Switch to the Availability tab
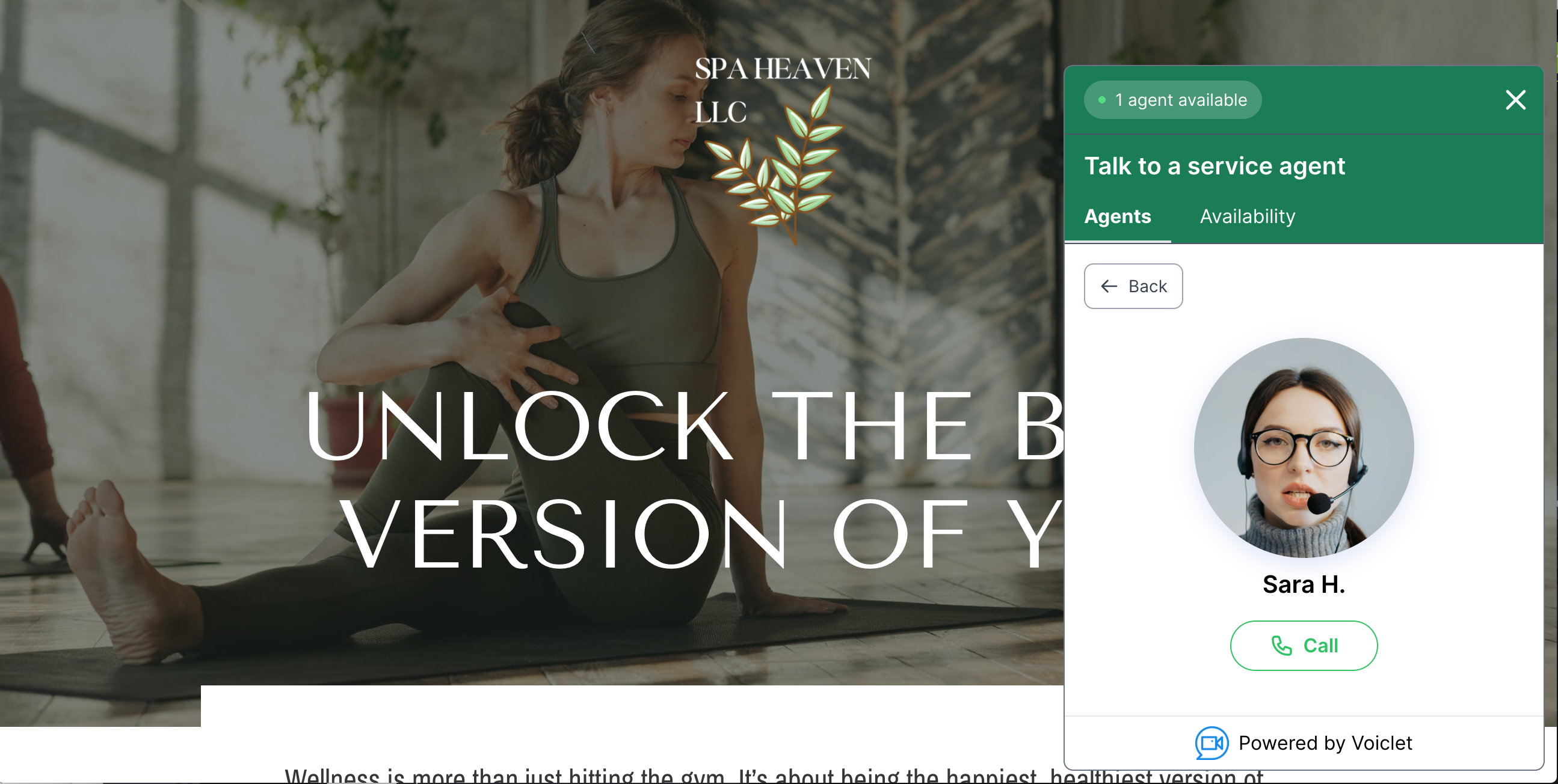Viewport: 1558px width, 784px height. (1247, 216)
